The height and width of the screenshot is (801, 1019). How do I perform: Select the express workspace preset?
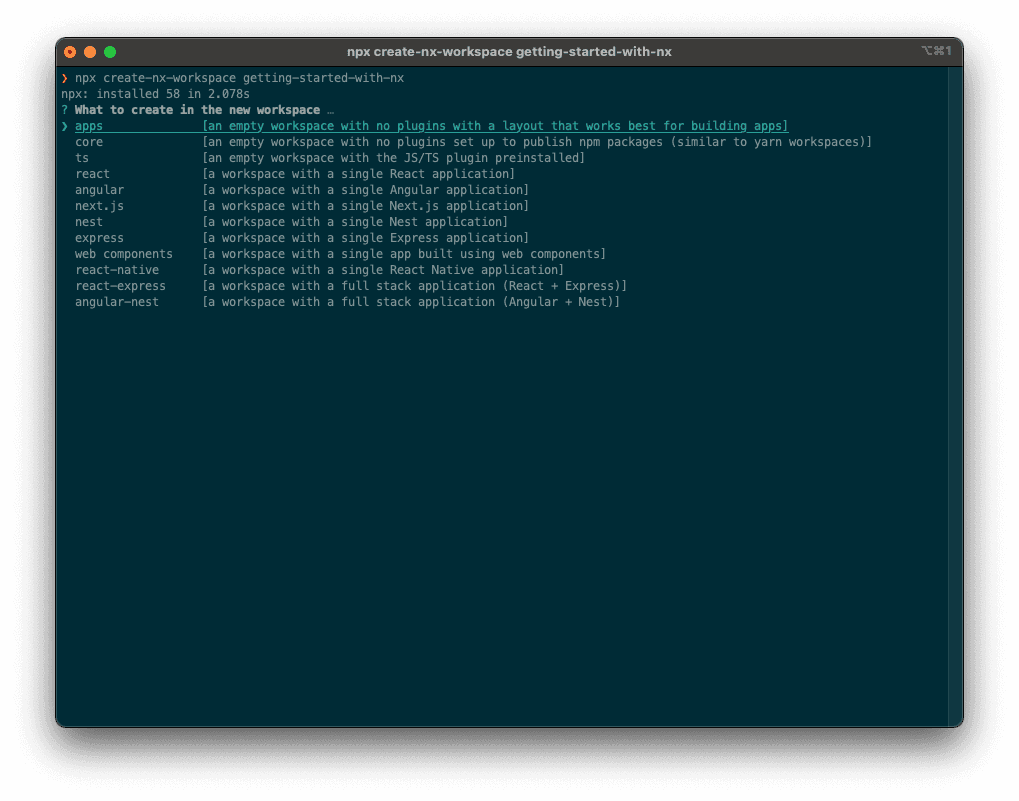99,238
